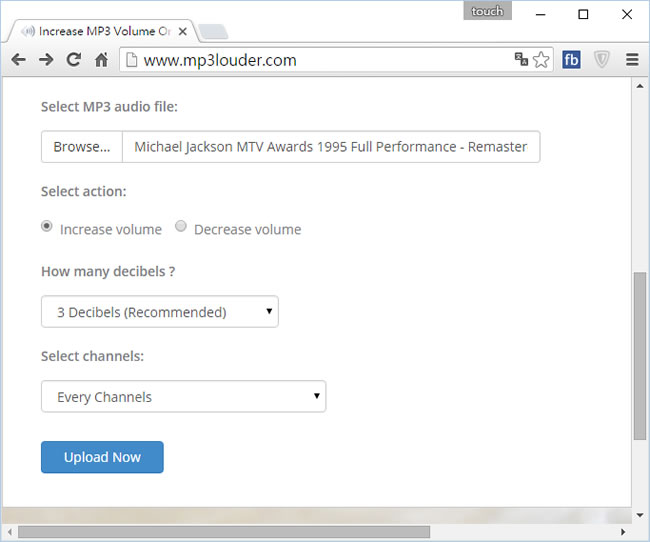Click the horizontal scrollbar thumb
The image size is (650, 542).
(x=225, y=532)
